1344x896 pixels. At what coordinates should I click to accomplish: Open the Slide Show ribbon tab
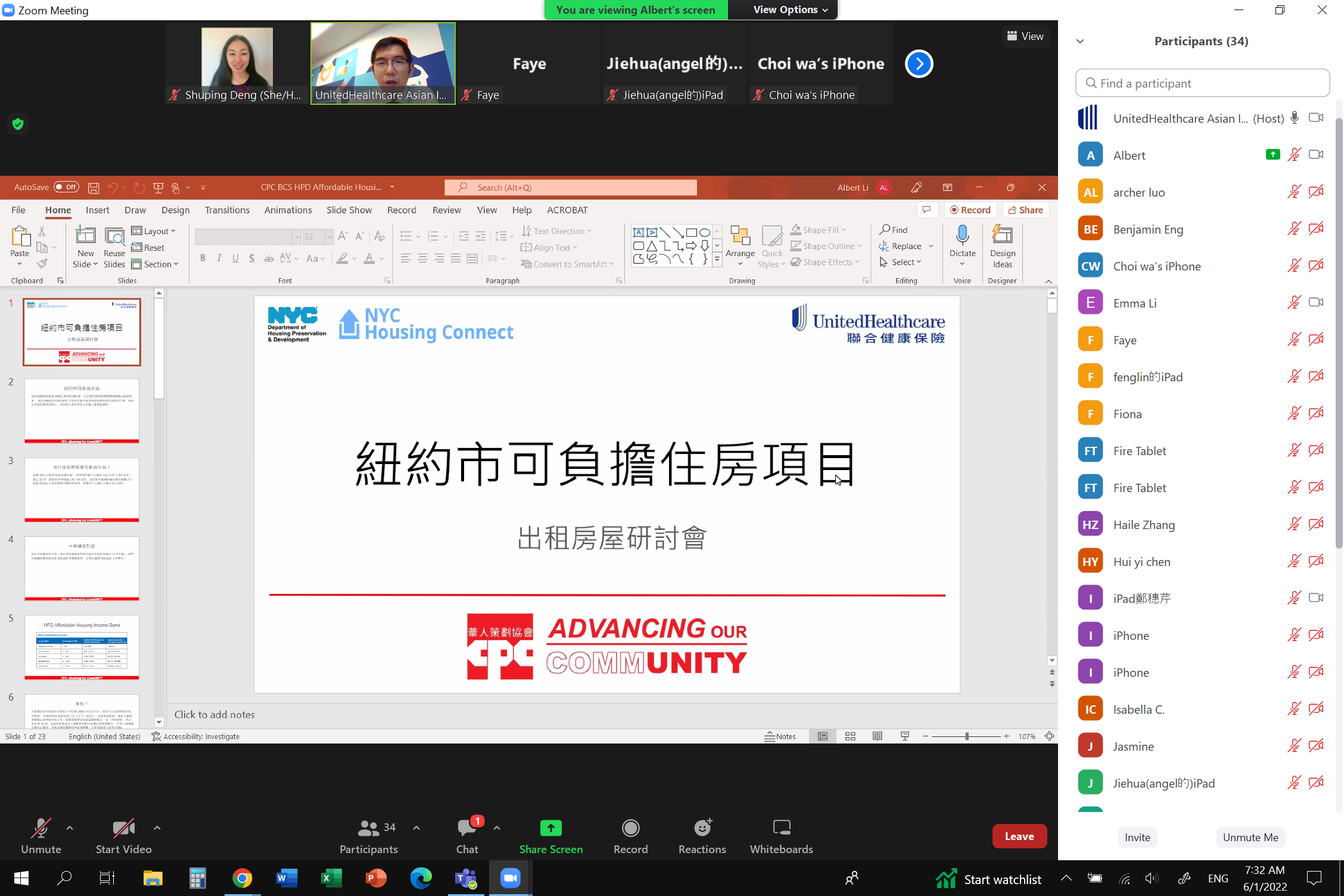pos(349,210)
